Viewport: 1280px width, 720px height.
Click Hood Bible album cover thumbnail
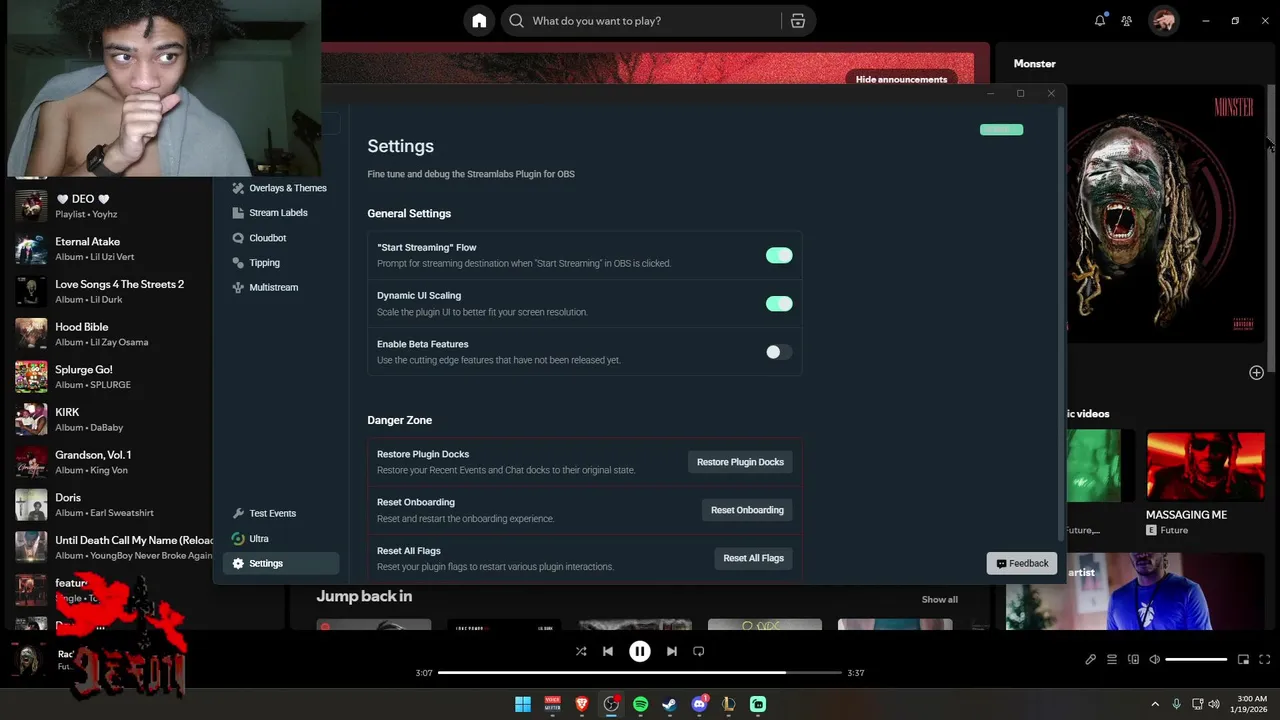pos(31,334)
